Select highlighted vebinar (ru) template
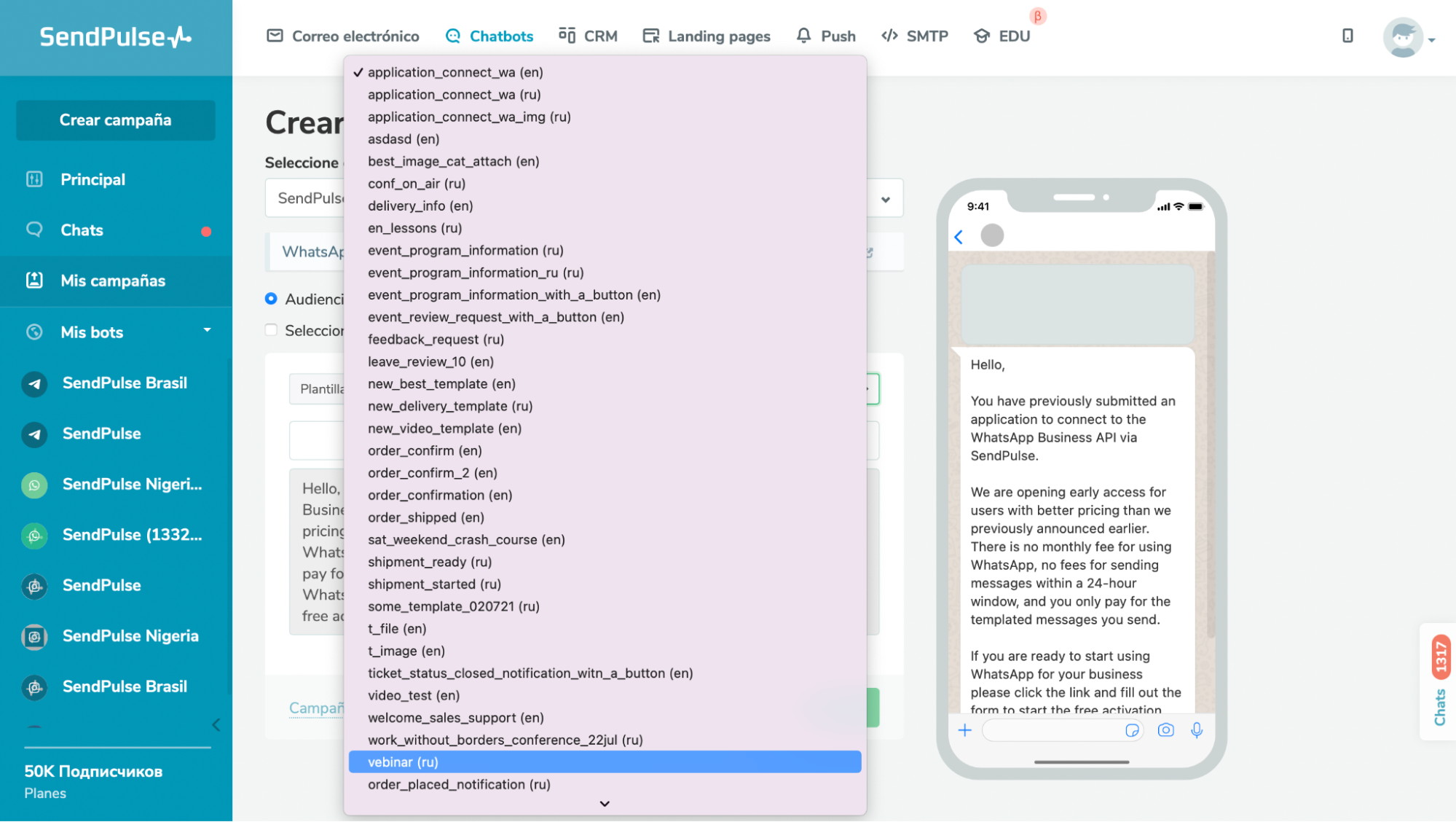Screen dimensions: 1456x822 (x=605, y=762)
